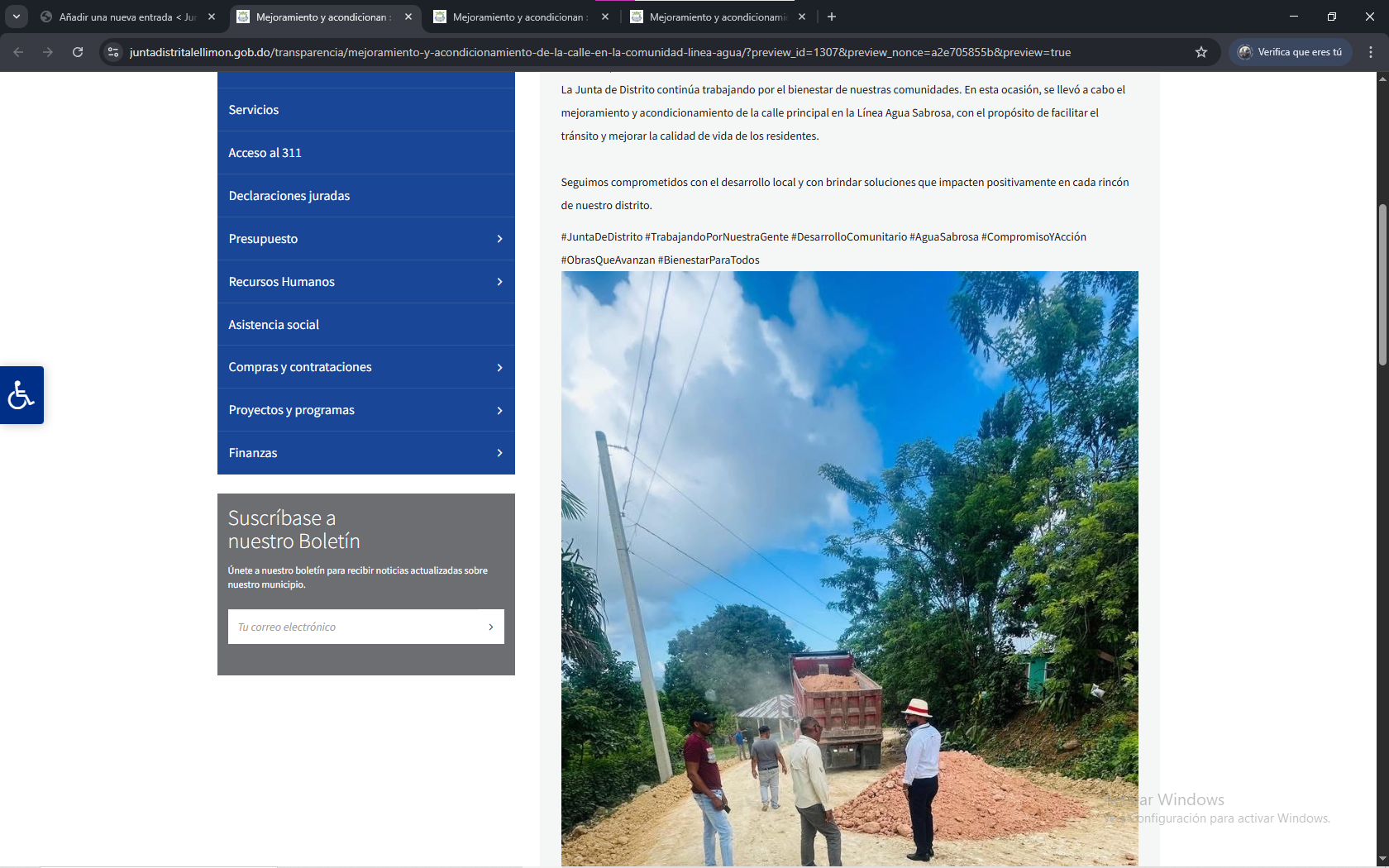Viewport: 1389px width, 868px height.
Task: Open the Acceso al 311 link
Action: pyautogui.click(x=265, y=153)
